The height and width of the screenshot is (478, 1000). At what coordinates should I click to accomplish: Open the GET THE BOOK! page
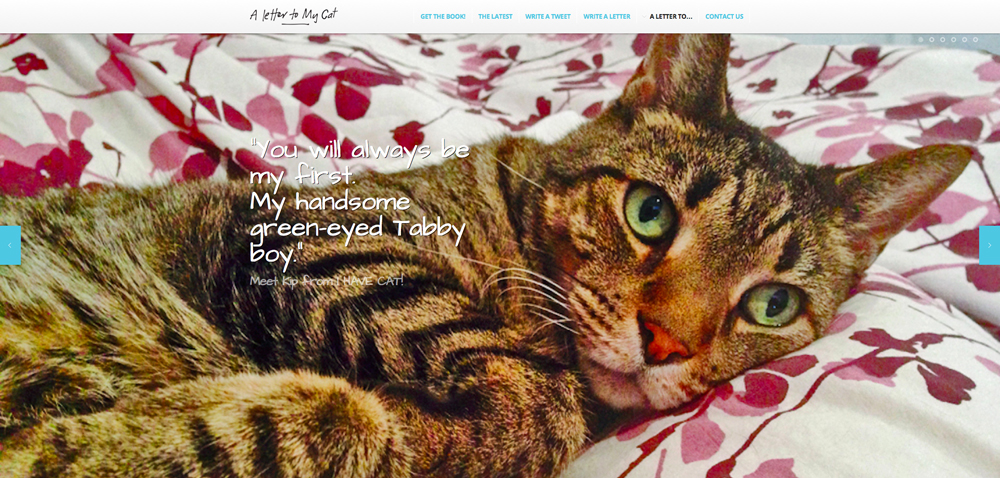(x=443, y=17)
